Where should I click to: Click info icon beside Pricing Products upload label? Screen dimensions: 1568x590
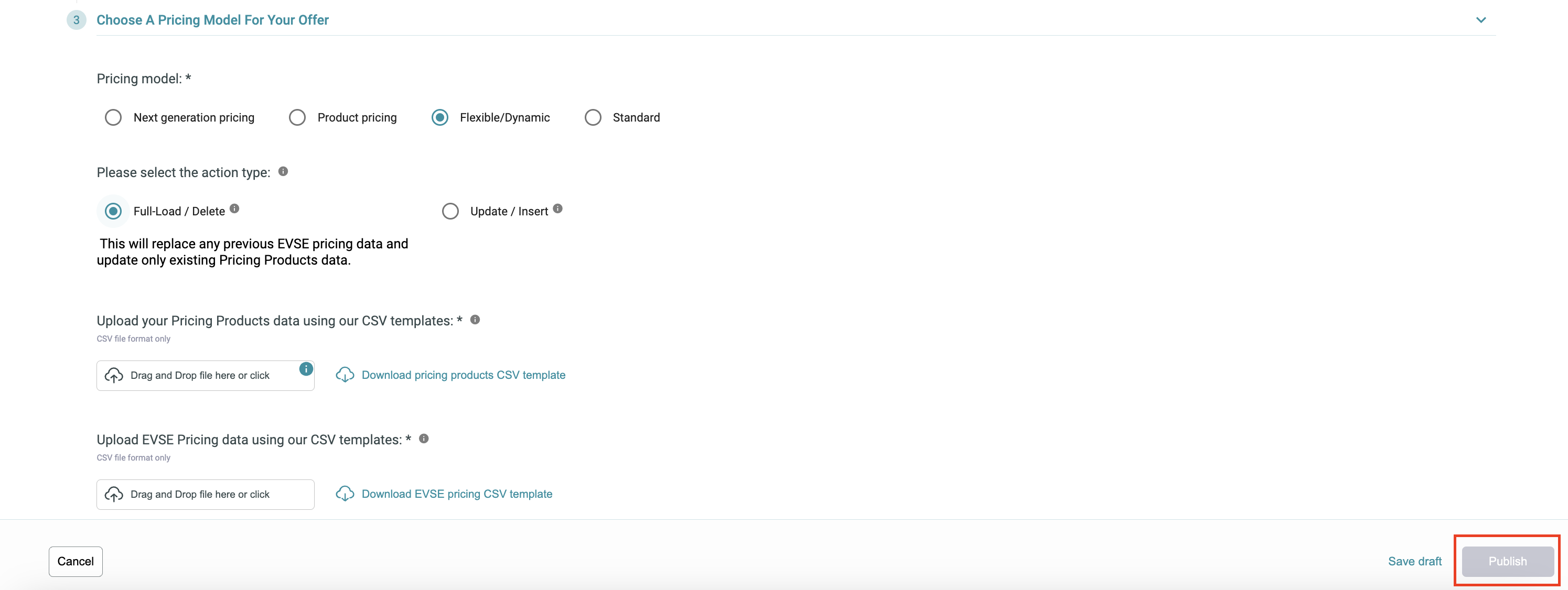(x=476, y=319)
